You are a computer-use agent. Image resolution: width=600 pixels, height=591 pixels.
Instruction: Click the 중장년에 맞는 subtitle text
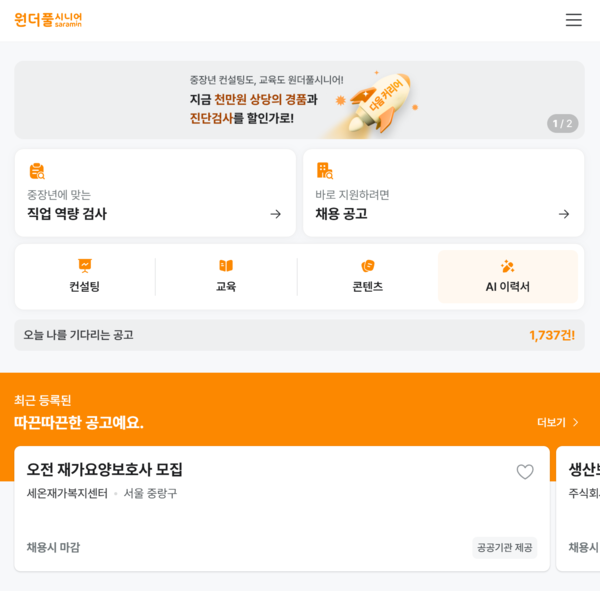(59, 195)
